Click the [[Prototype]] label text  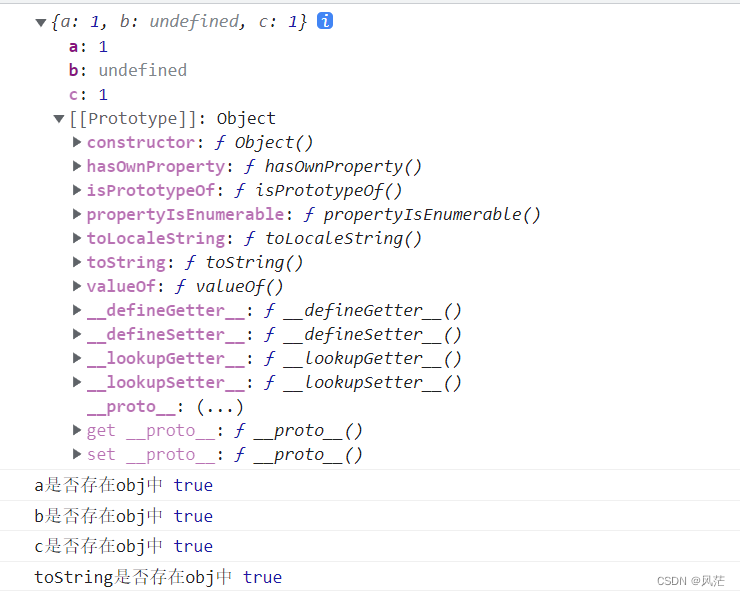coord(133,118)
